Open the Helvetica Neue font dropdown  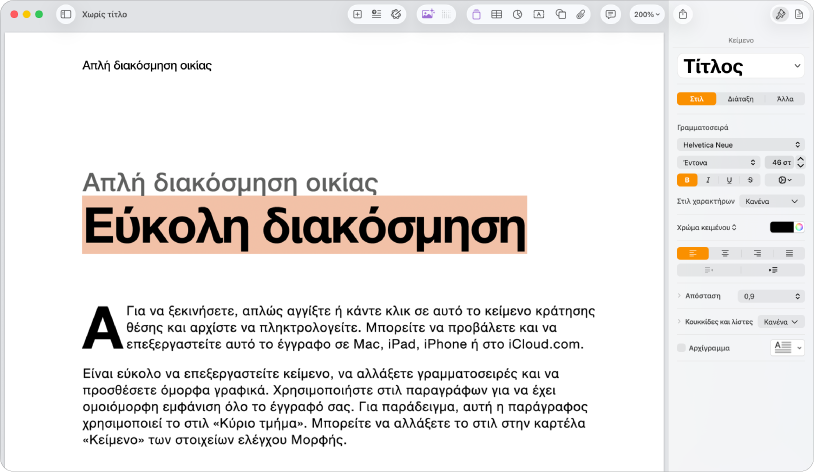click(741, 145)
